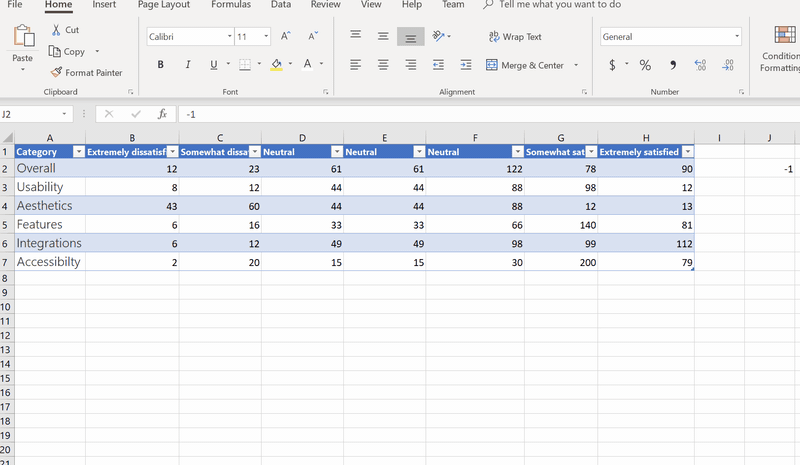The width and height of the screenshot is (800, 465).
Task: Decrease font size with smaller A
Action: (x=313, y=36)
